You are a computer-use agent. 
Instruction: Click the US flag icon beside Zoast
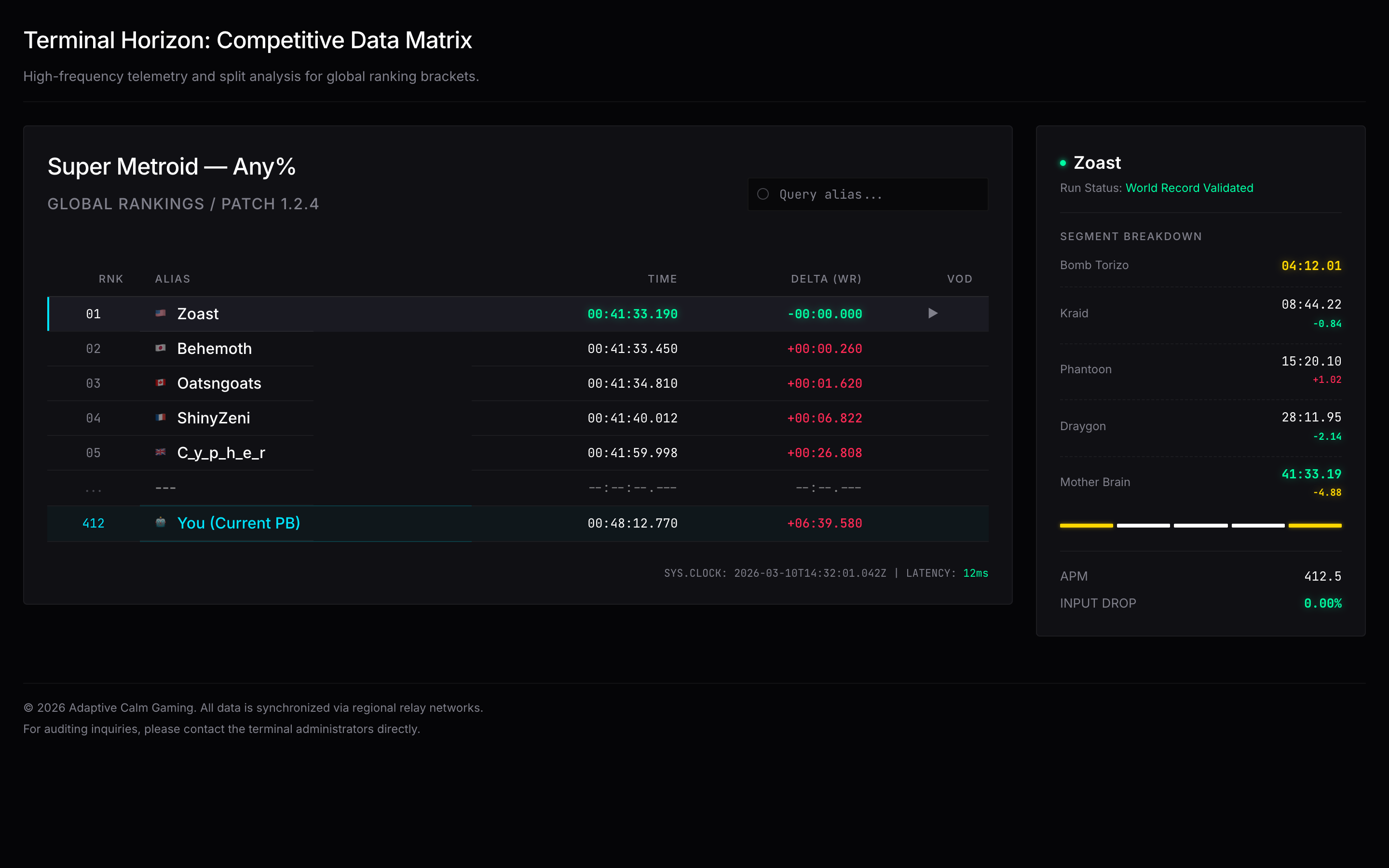coord(161,313)
